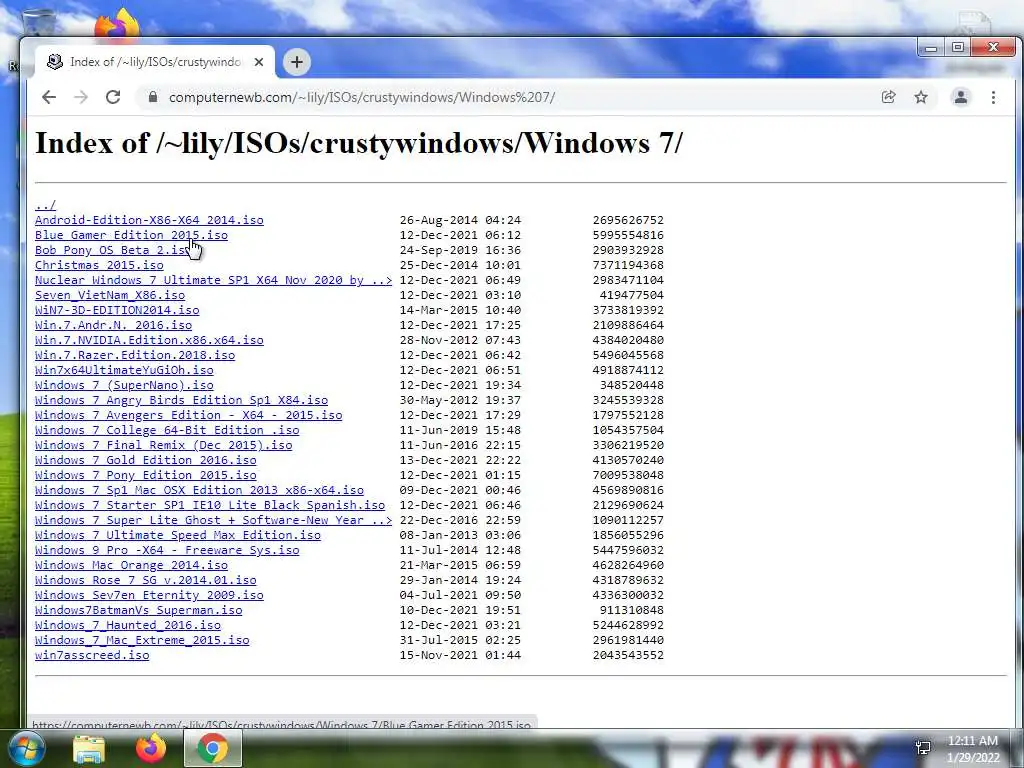Maximize the Chrome window
The width and height of the screenshot is (1024, 768).
pyautogui.click(x=957, y=47)
